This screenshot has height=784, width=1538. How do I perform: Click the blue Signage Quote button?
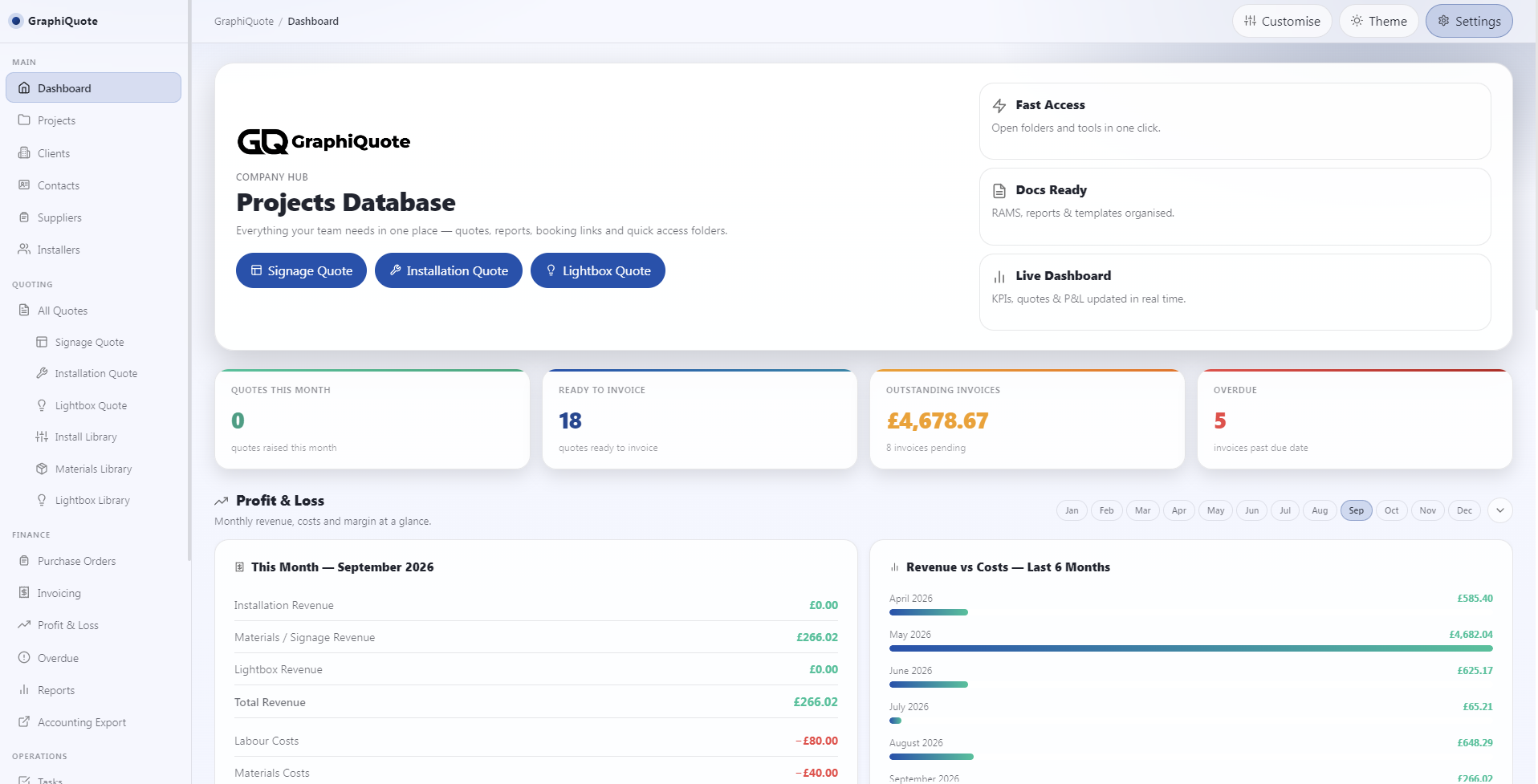[x=301, y=270]
